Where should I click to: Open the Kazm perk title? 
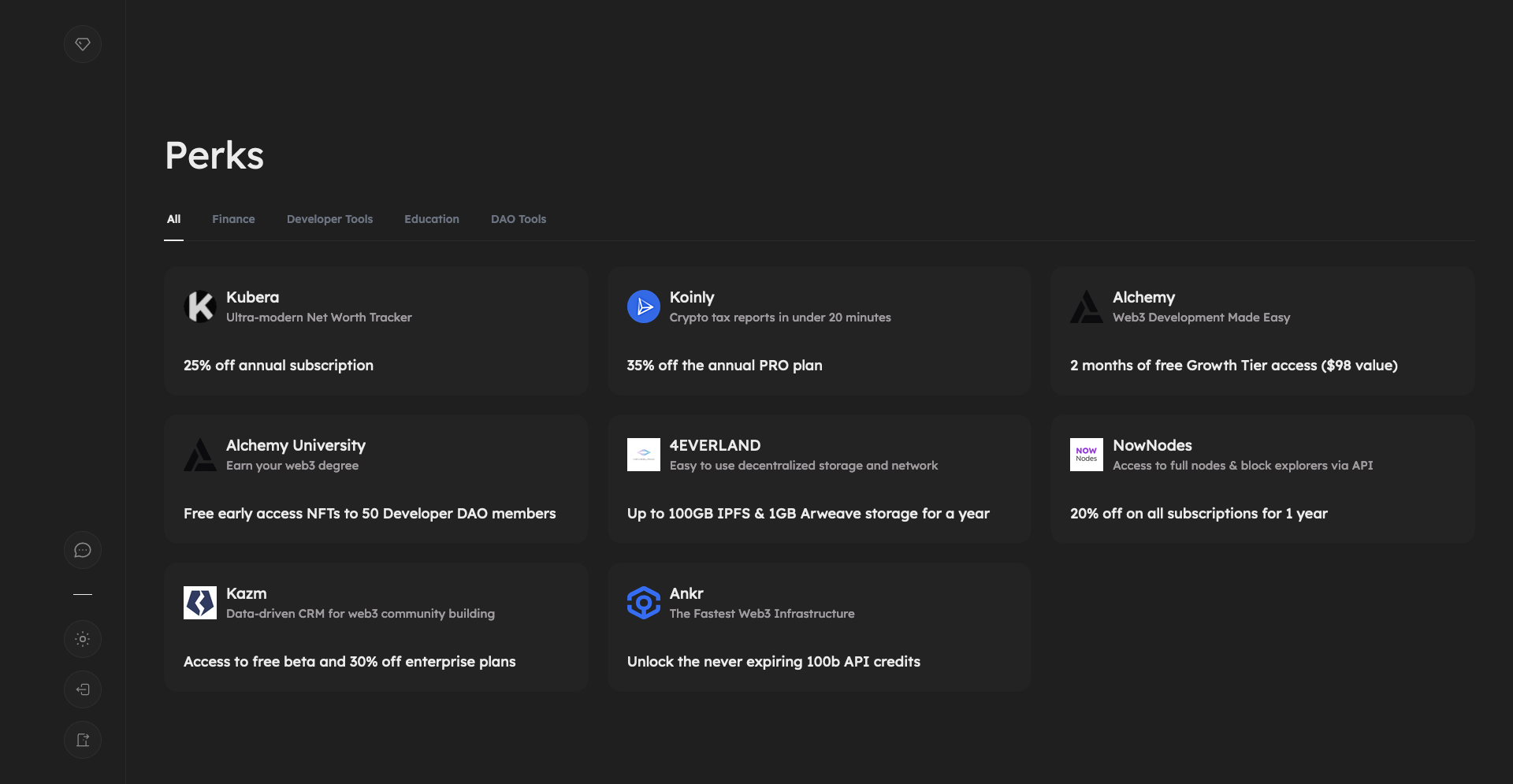tap(246, 593)
